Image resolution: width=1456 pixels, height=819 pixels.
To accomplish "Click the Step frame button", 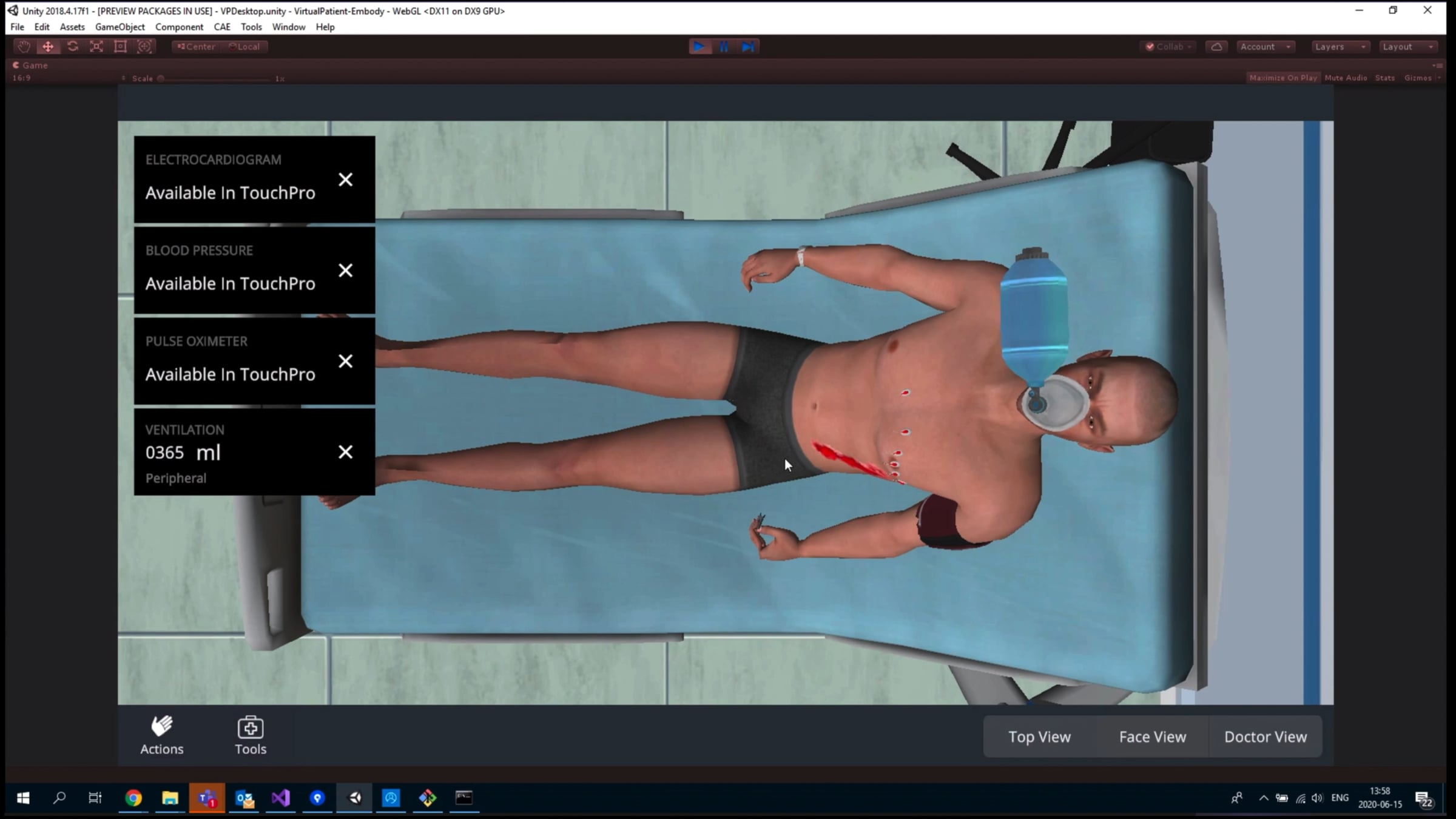I will coord(748,47).
